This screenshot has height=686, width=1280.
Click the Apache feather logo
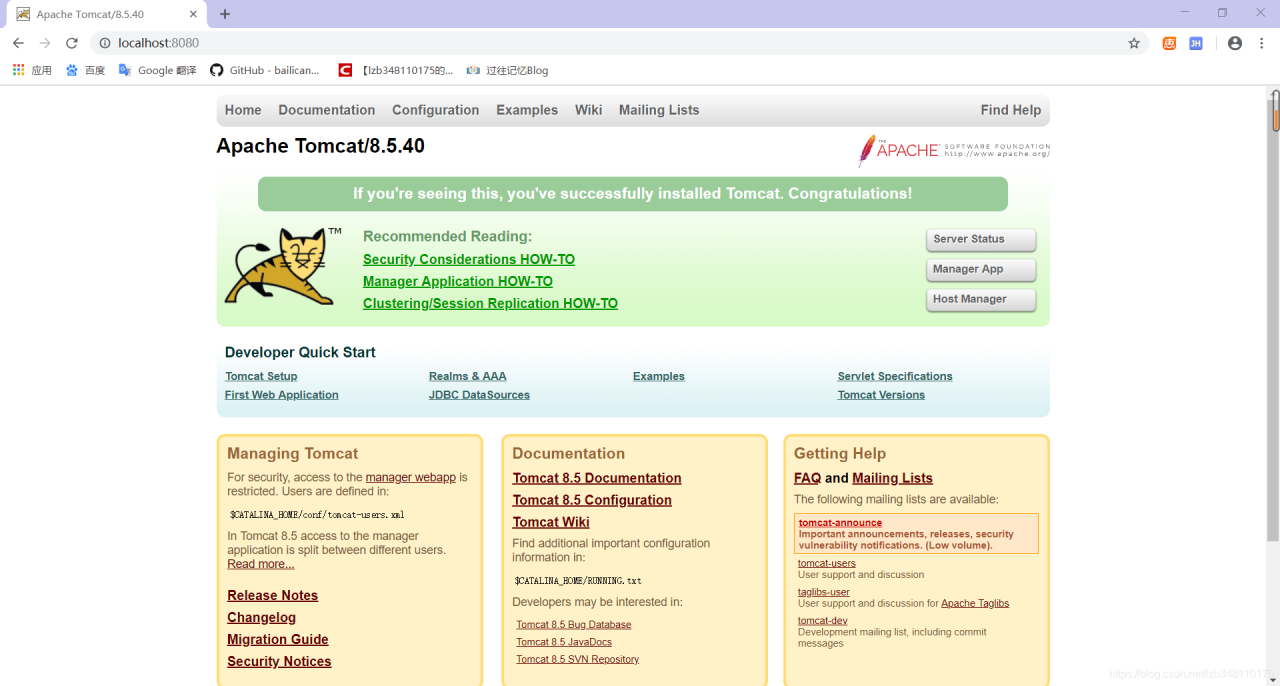(x=954, y=150)
